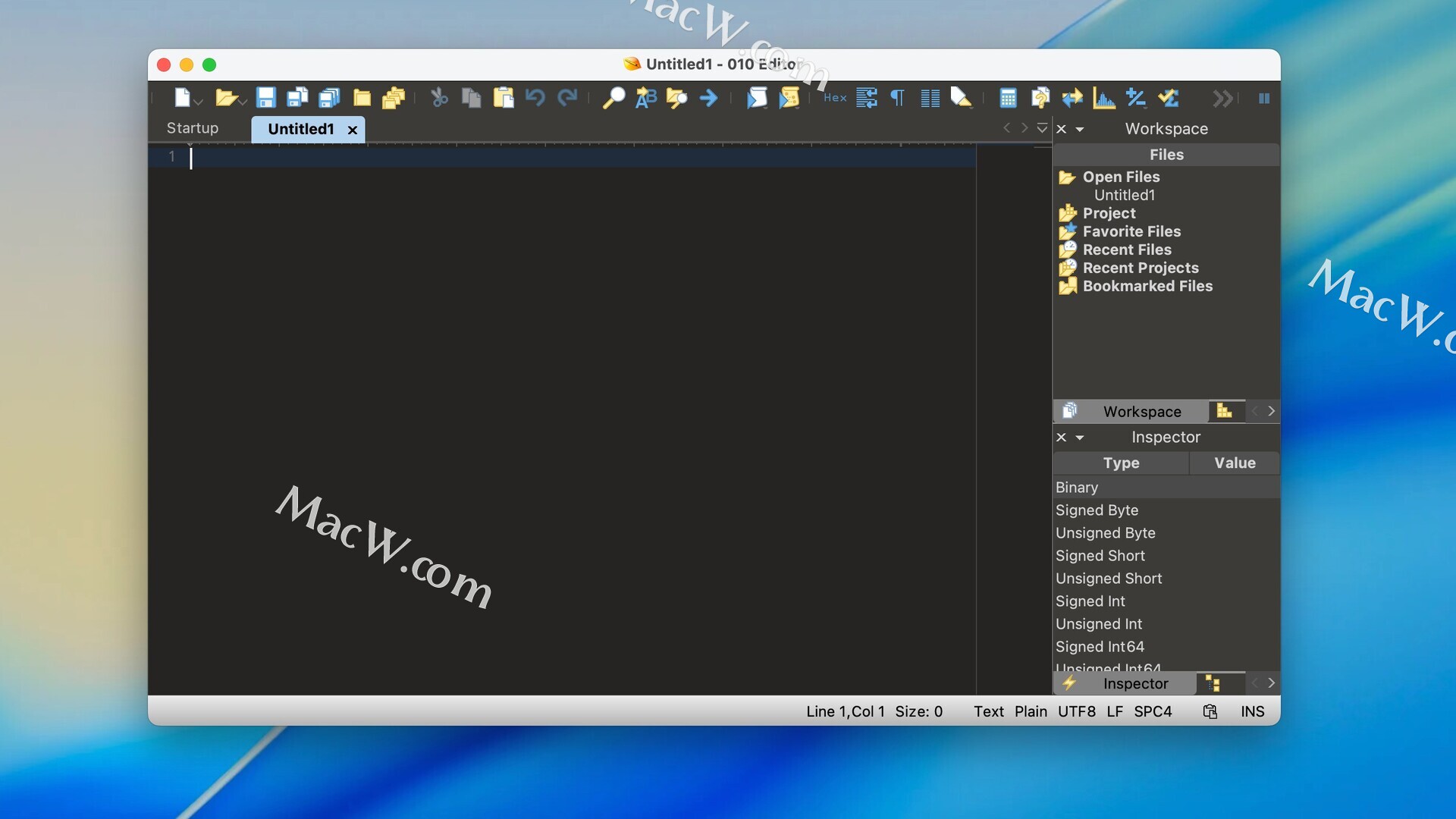
Task: Open the Histogram tool
Action: 1103,98
